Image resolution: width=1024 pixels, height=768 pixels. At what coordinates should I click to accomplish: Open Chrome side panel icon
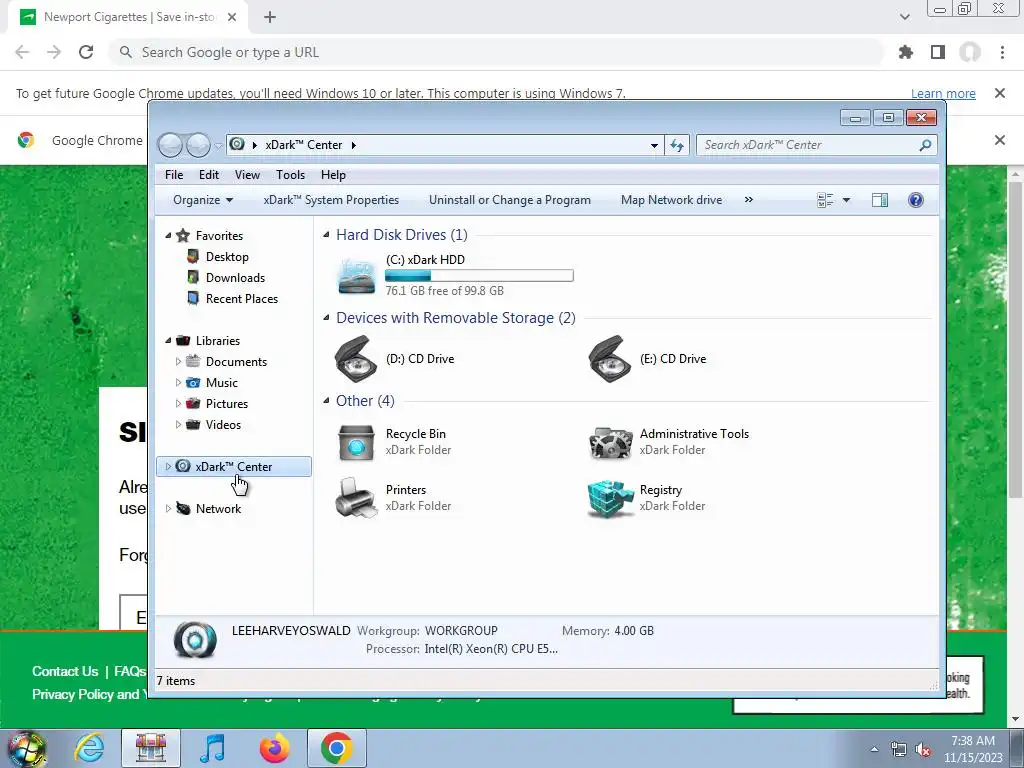pyautogui.click(x=938, y=52)
